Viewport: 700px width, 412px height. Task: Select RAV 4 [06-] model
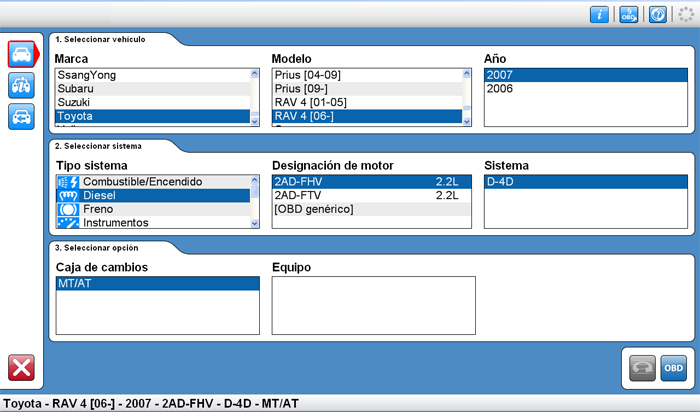tap(367, 116)
